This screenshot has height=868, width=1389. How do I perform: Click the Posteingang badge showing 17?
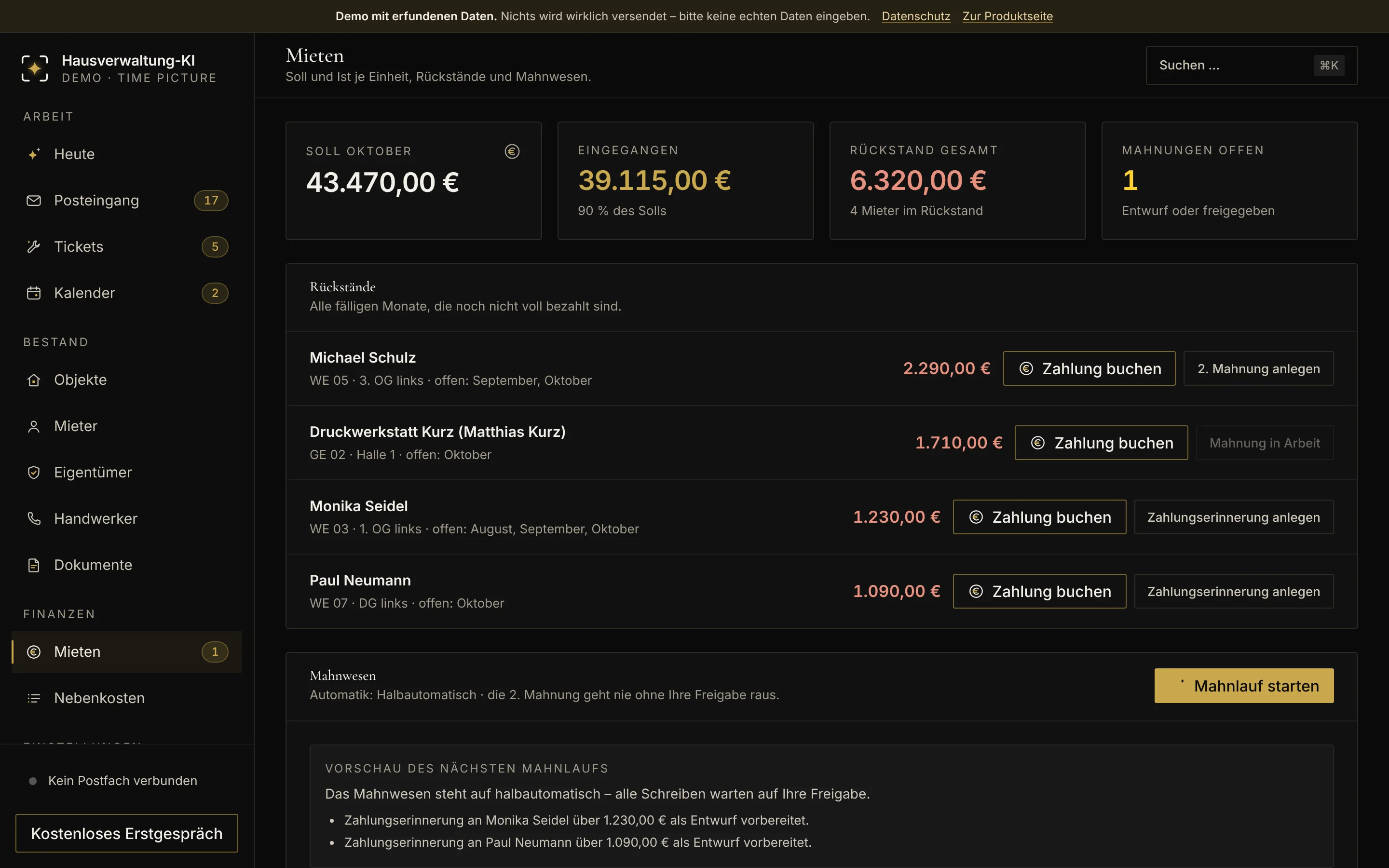(211, 200)
